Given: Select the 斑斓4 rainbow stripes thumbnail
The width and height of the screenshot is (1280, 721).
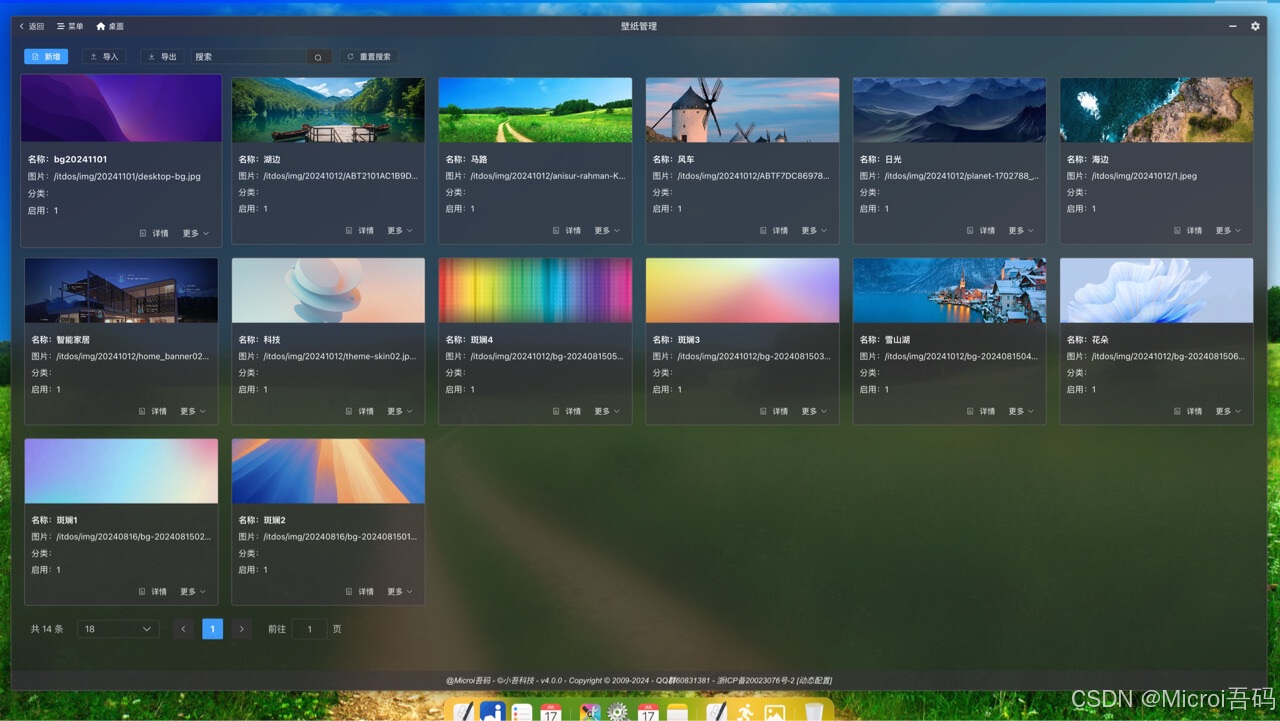Looking at the screenshot, I should [x=535, y=291].
